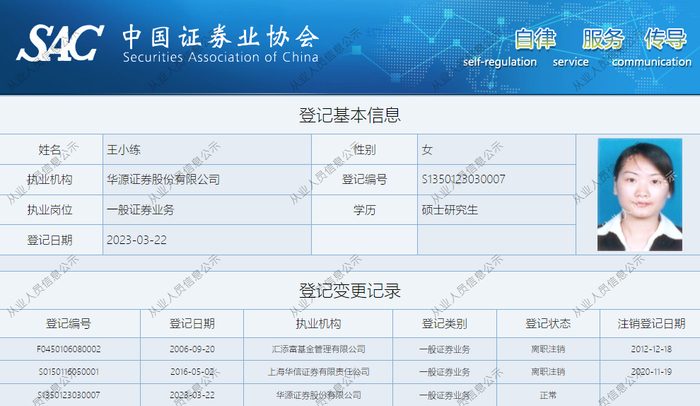
Task: Click the SAC logo in the header
Action: pyautogui.click(x=60, y=43)
